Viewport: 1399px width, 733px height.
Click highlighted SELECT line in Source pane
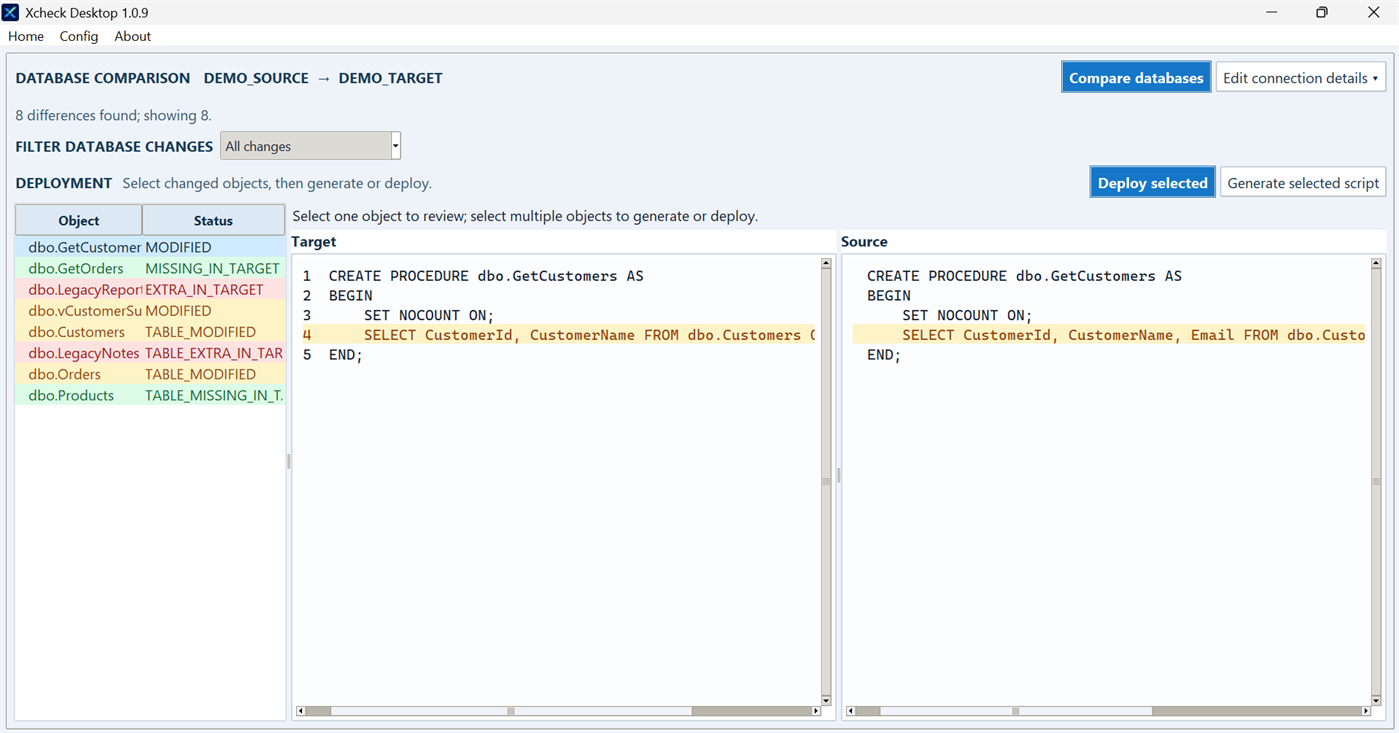point(1110,335)
